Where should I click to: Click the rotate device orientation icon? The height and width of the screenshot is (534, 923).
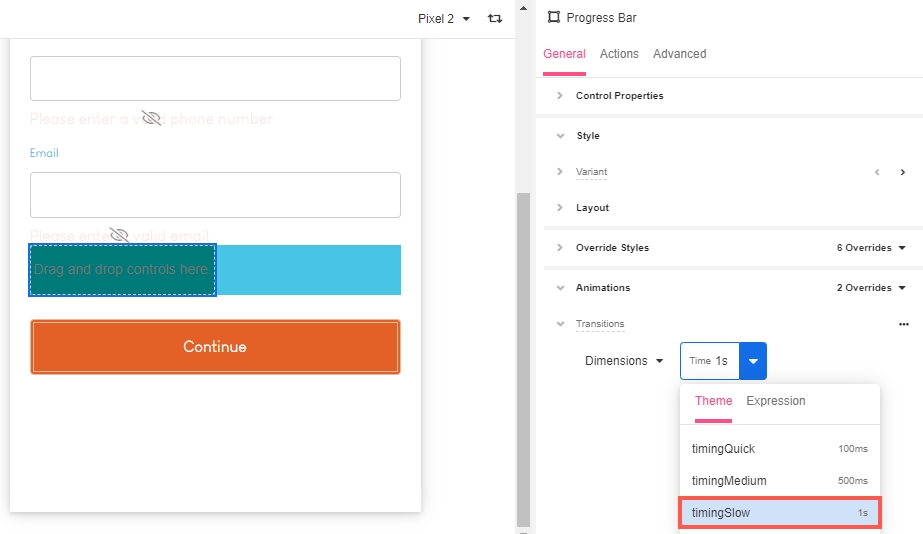(494, 18)
